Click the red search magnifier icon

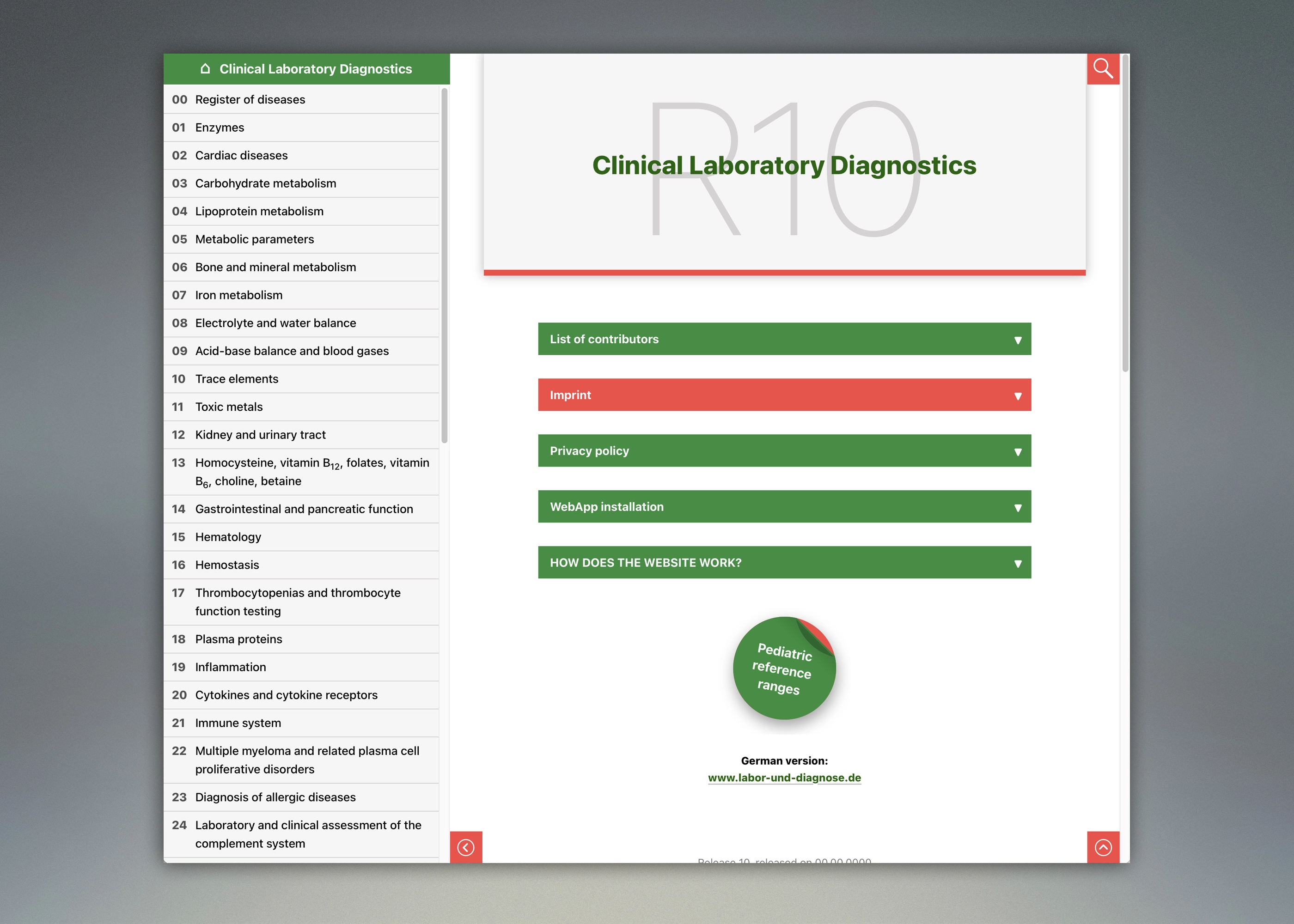[x=1103, y=69]
